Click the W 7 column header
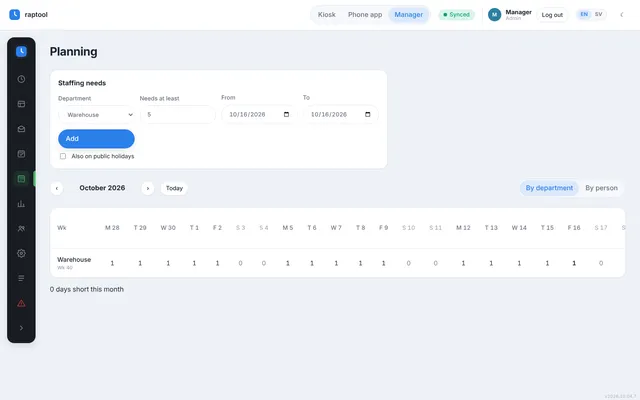This screenshot has height=400, width=640. [x=336, y=228]
